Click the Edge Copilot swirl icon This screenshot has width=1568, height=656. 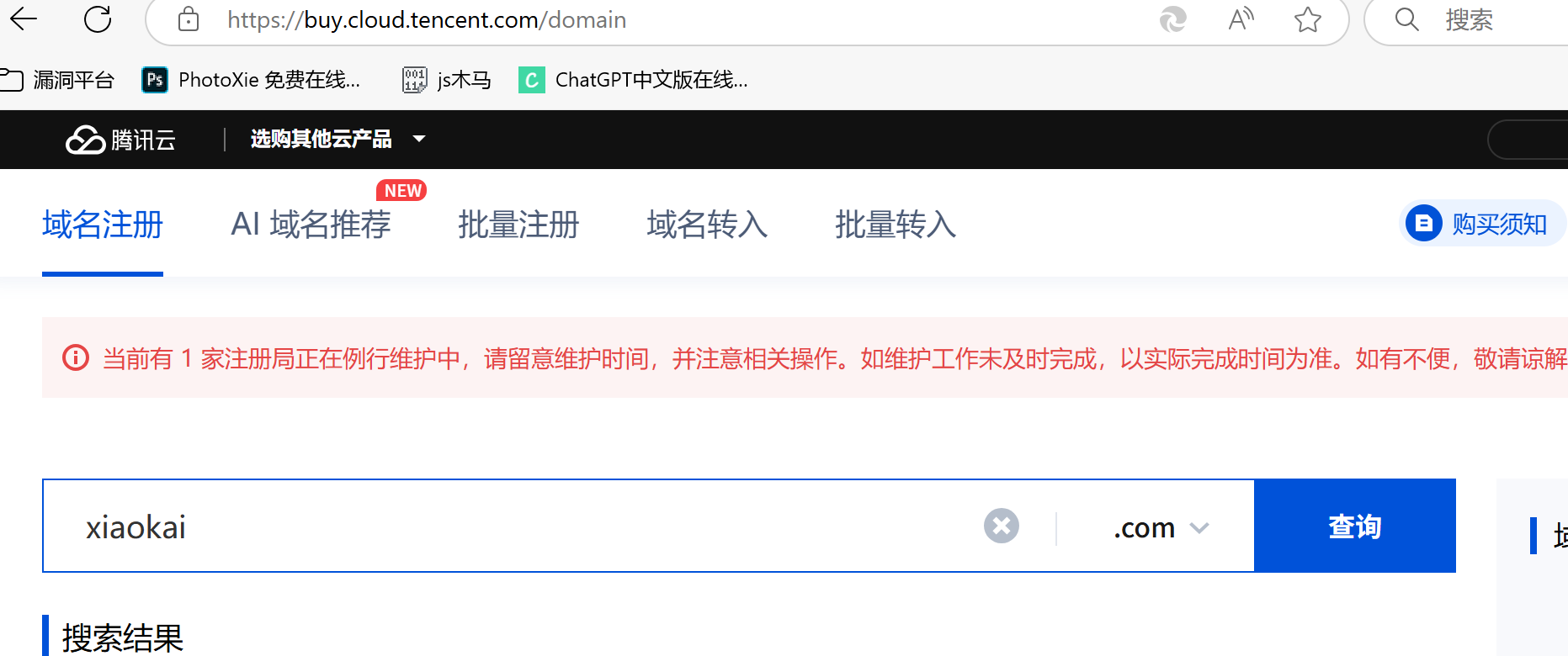click(1172, 19)
